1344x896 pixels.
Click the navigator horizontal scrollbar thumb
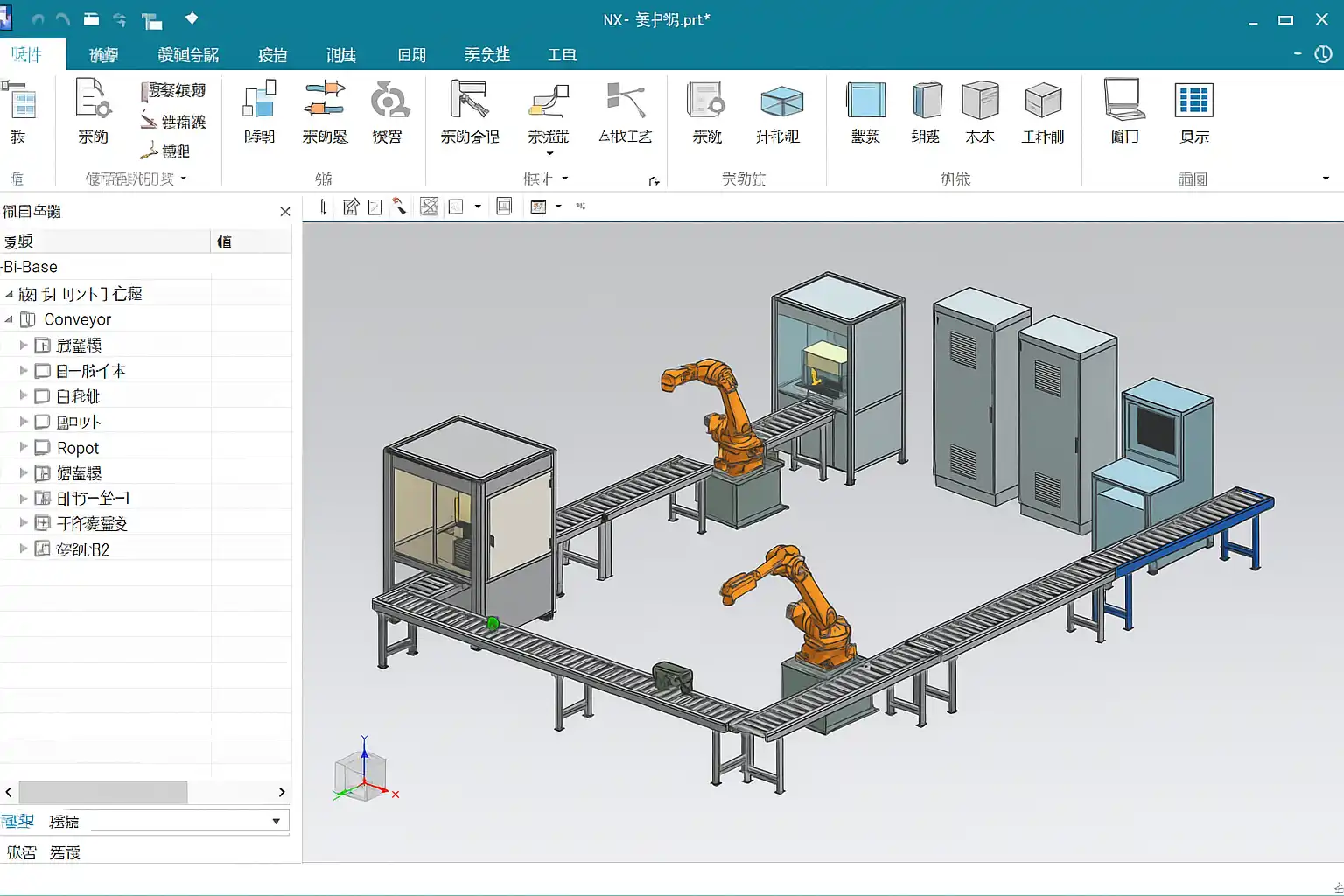pyautogui.click(x=103, y=792)
